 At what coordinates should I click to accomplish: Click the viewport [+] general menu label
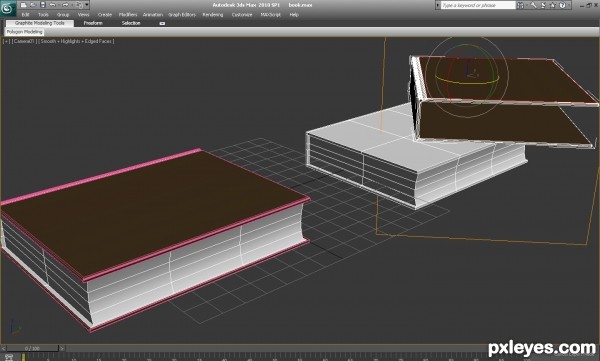(x=7, y=41)
